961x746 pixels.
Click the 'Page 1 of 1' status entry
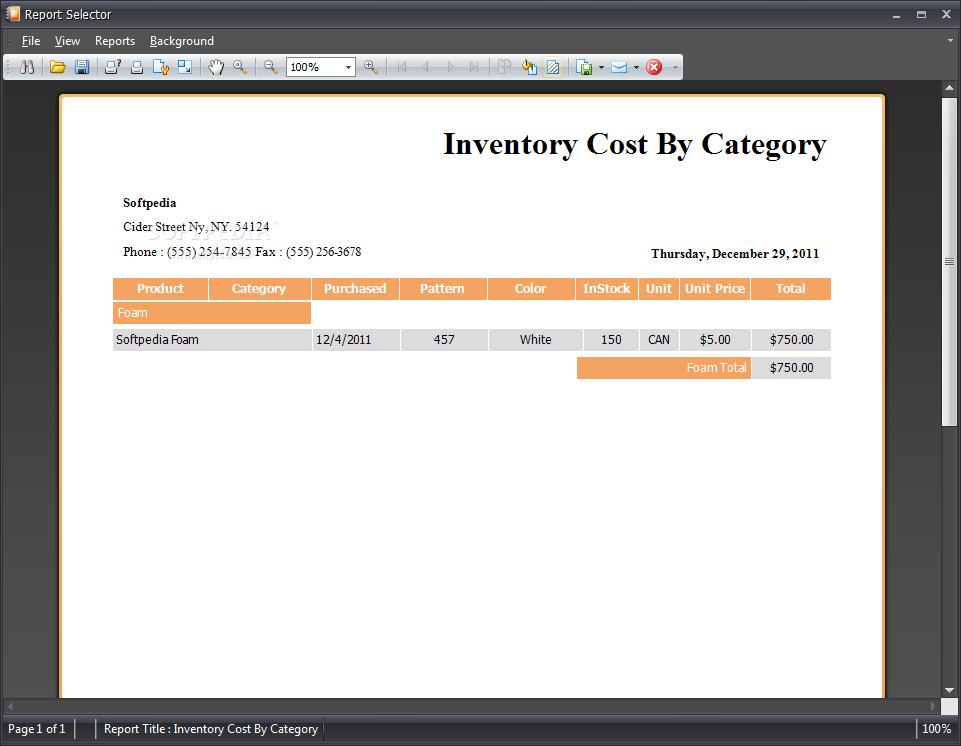coord(37,729)
